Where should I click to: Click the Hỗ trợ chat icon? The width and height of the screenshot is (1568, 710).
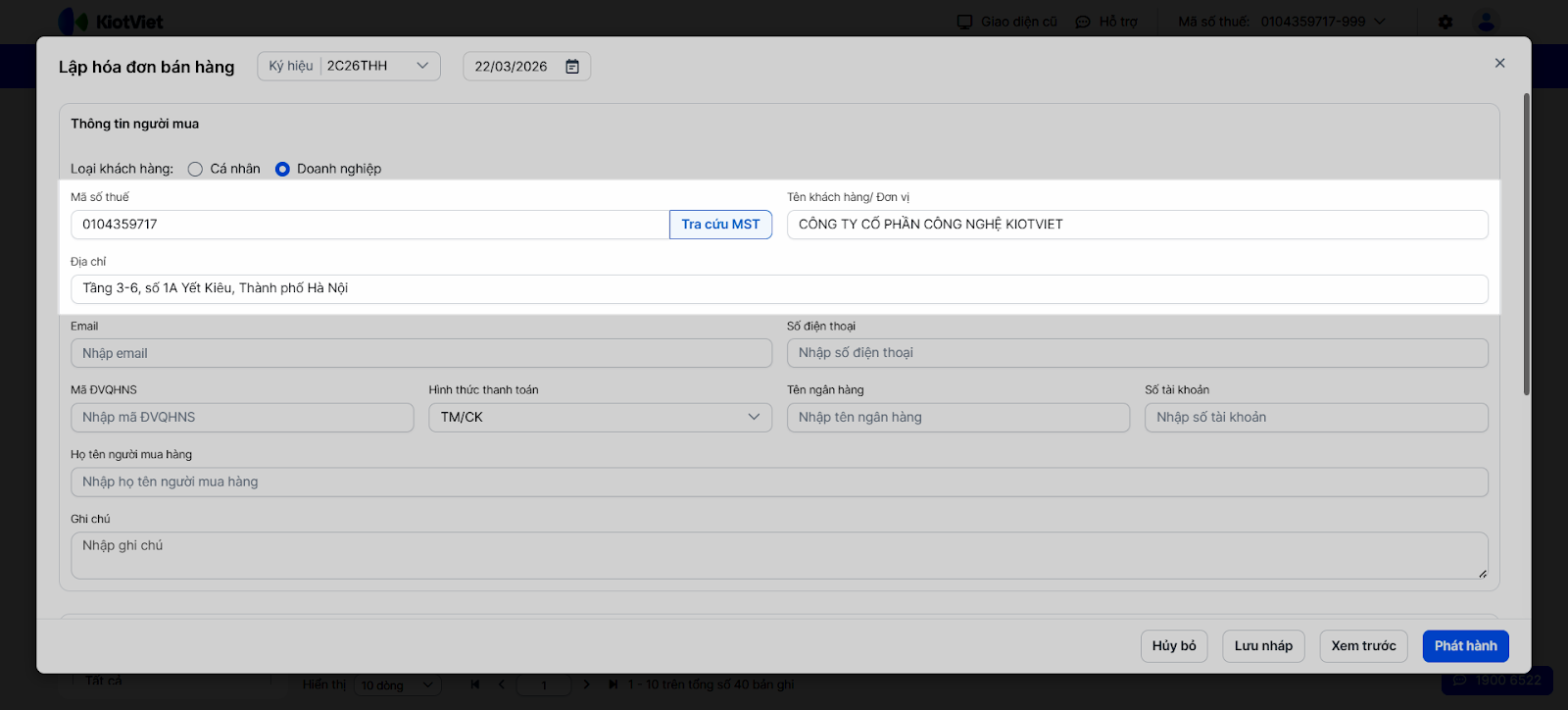[x=1083, y=22]
